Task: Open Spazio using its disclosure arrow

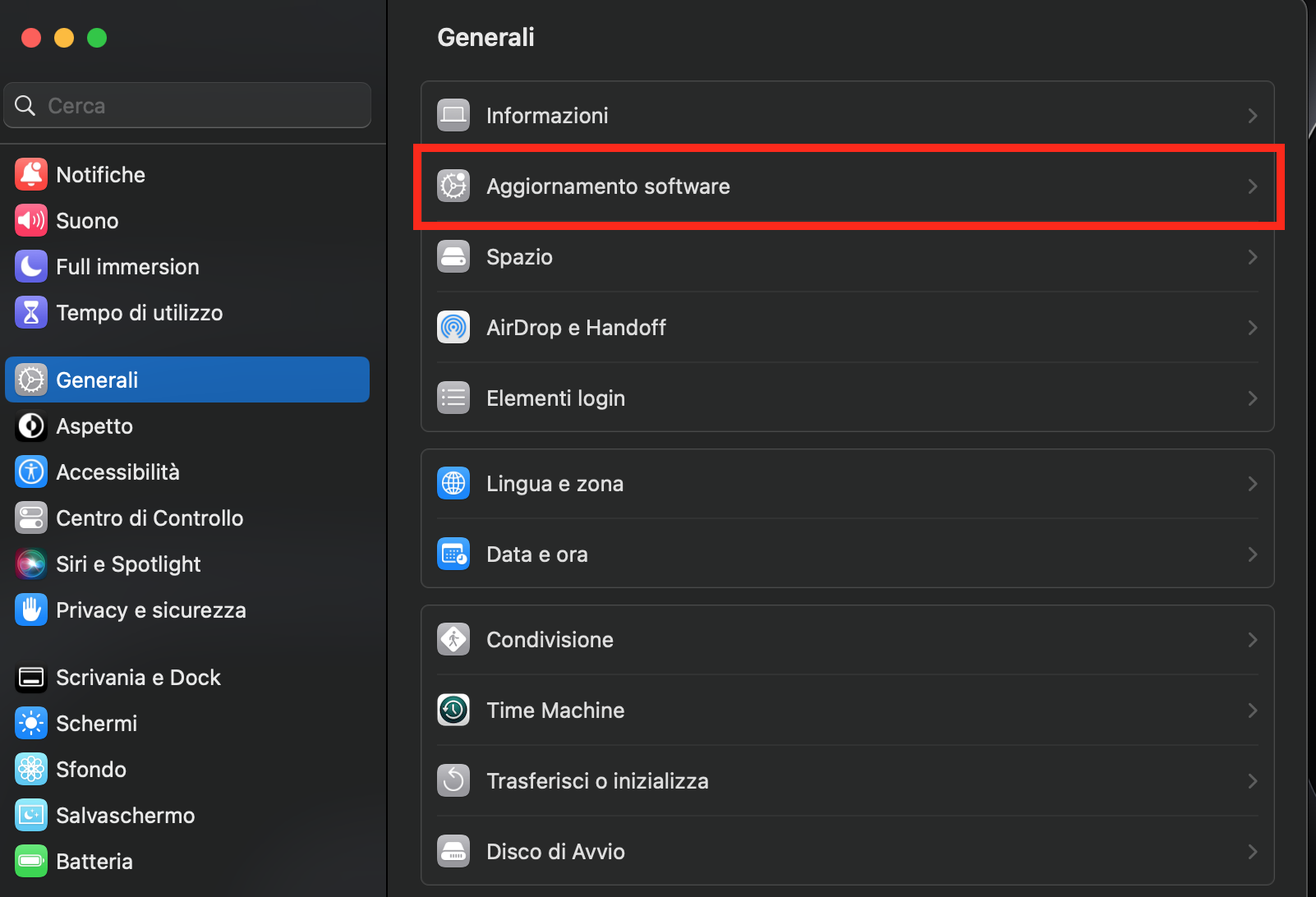Action: (1252, 256)
